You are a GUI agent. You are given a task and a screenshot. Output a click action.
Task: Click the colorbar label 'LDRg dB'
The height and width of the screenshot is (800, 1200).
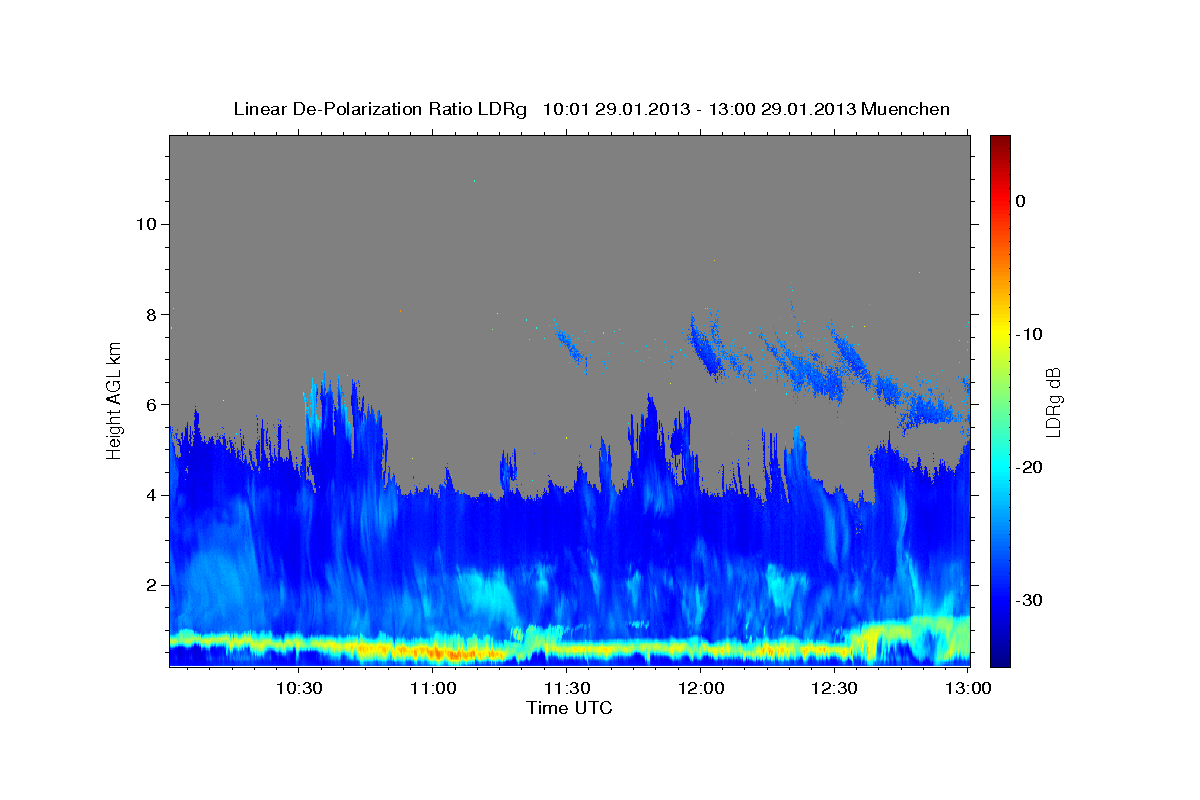(x=1052, y=402)
